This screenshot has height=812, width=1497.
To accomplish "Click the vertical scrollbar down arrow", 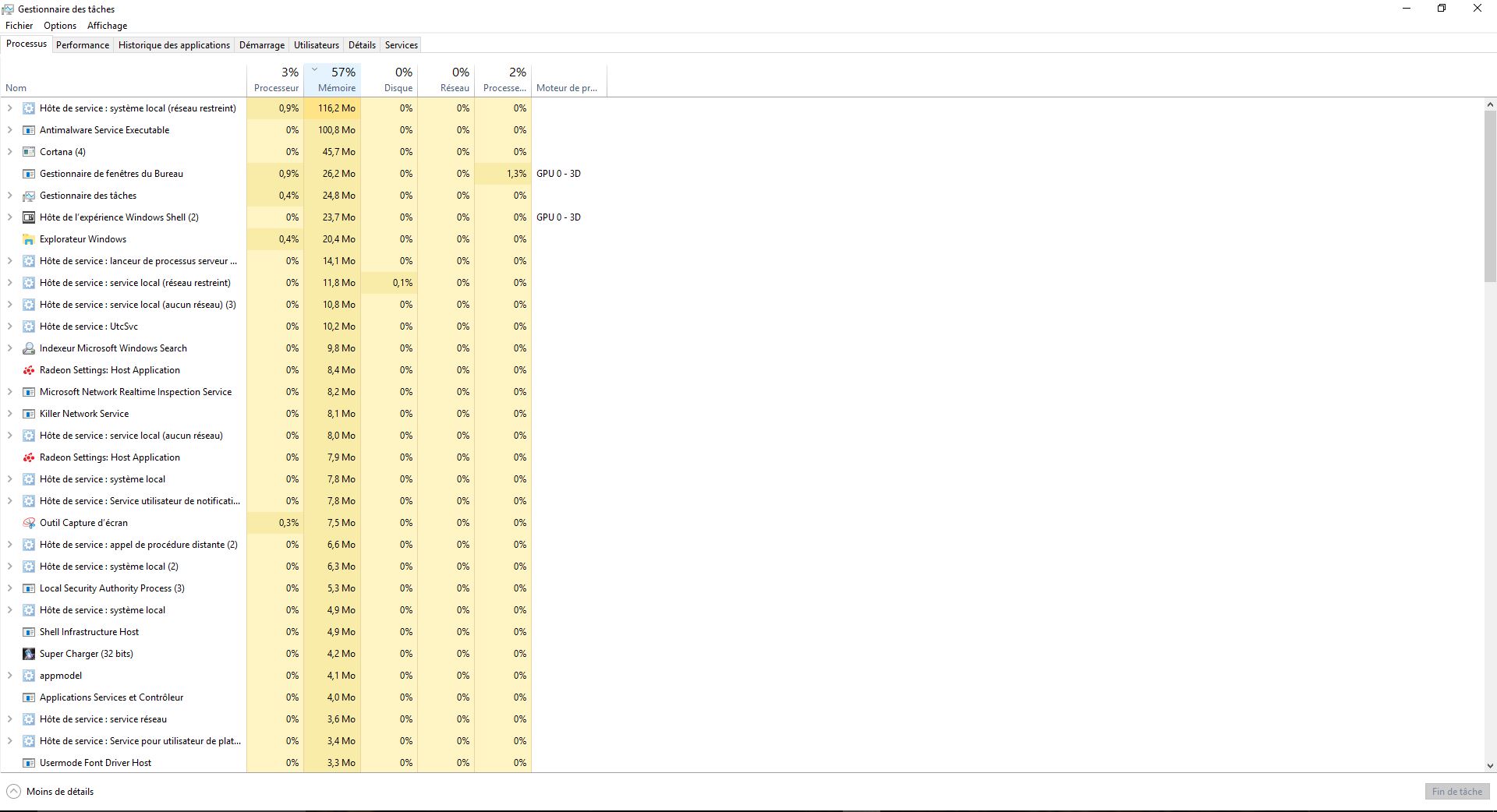I will point(1490,766).
